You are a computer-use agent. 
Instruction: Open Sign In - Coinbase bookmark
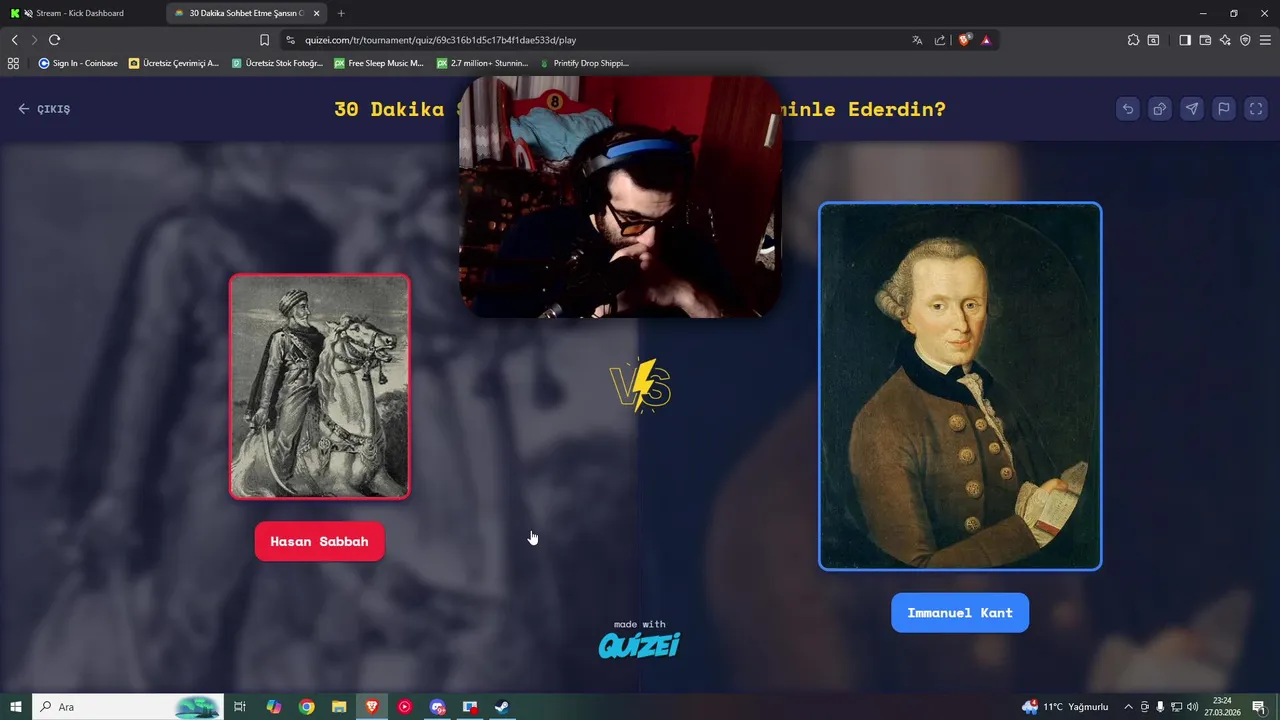pos(78,63)
